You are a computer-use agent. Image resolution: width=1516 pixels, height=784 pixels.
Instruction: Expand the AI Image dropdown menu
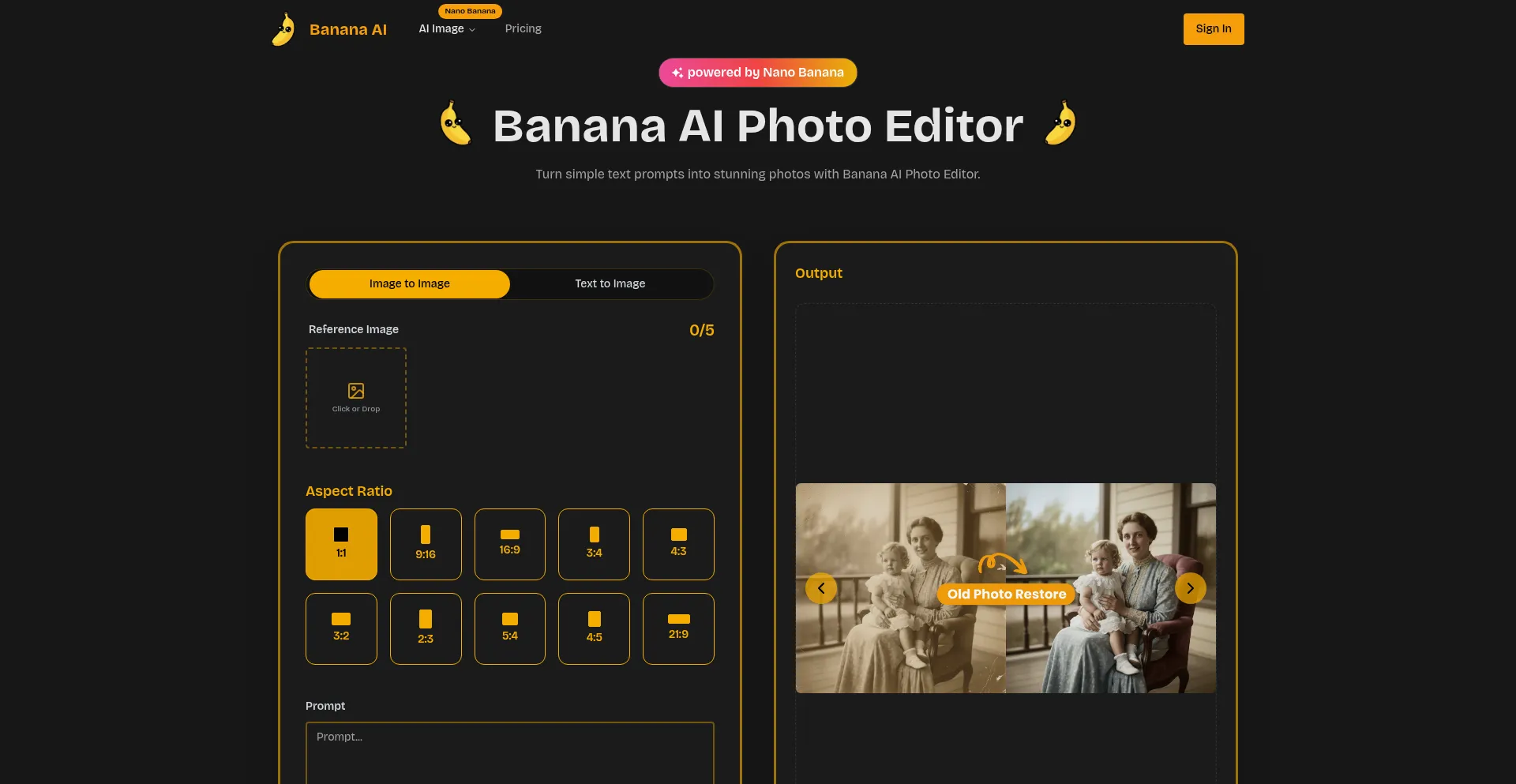click(447, 29)
